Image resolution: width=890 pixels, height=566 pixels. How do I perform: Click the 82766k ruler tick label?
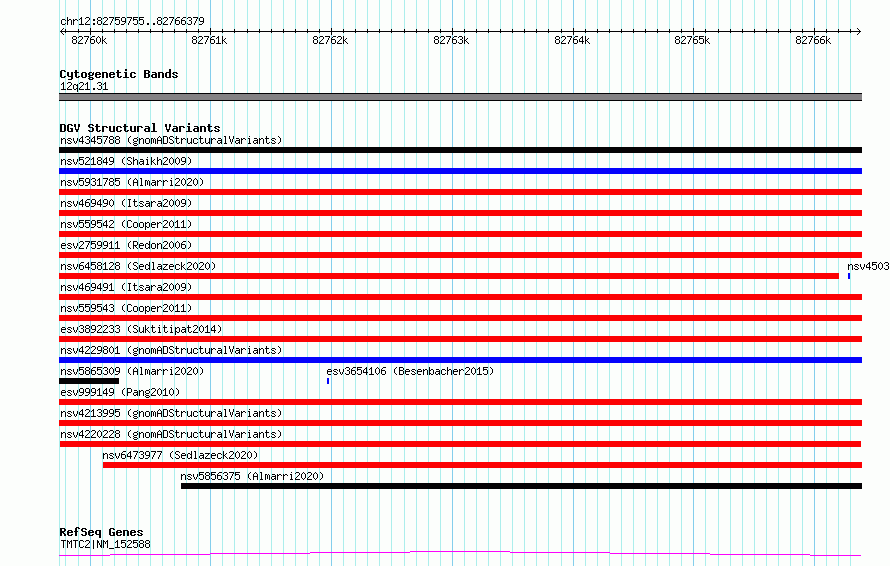(813, 40)
